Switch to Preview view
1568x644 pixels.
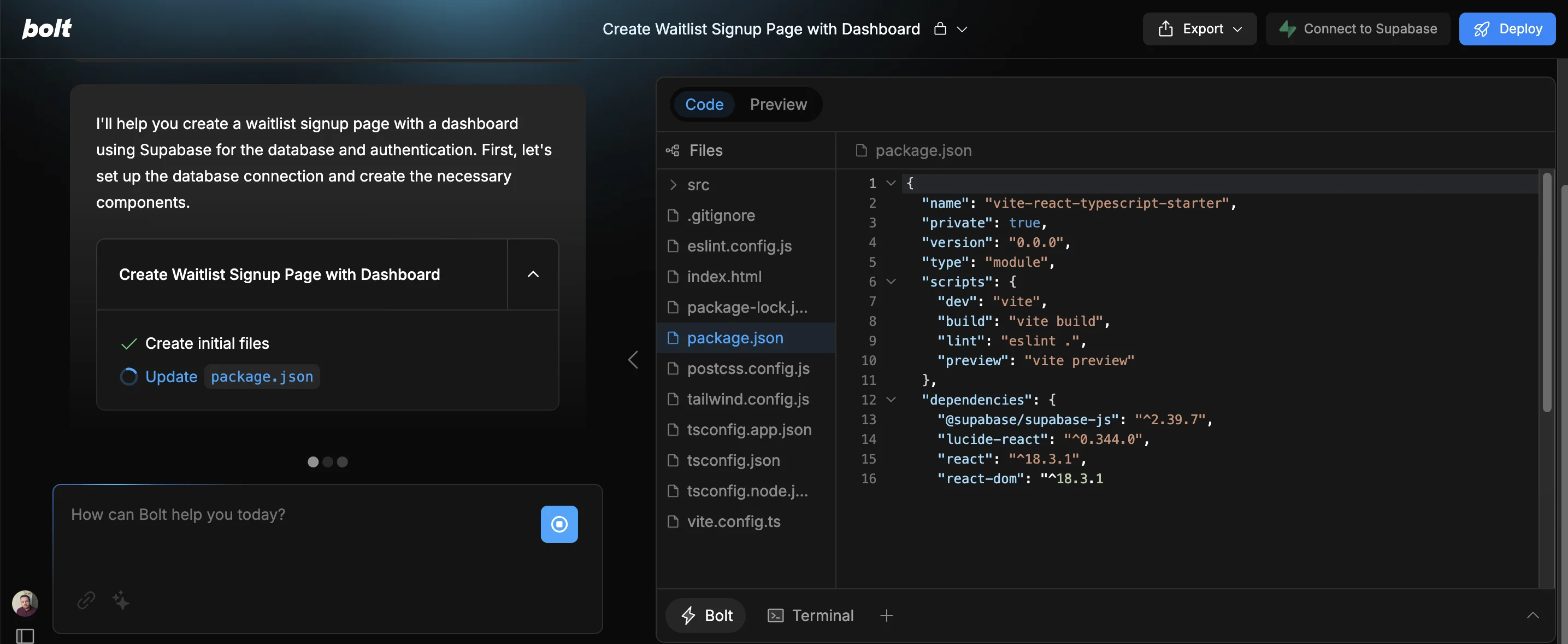click(778, 104)
